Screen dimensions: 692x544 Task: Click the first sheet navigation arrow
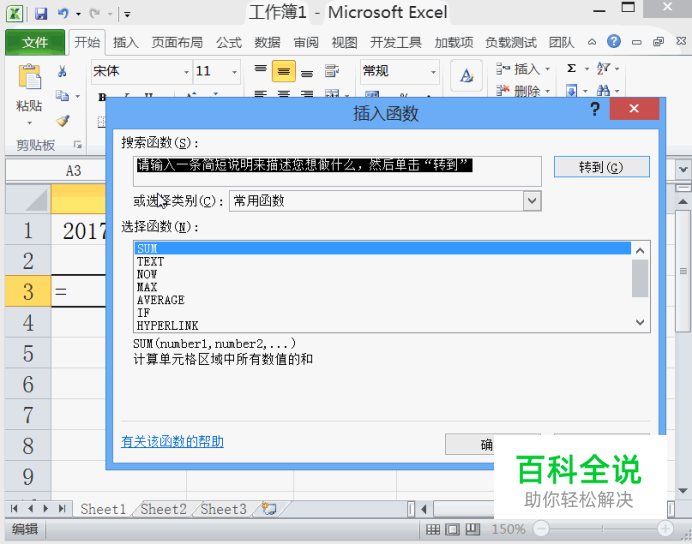pos(14,509)
